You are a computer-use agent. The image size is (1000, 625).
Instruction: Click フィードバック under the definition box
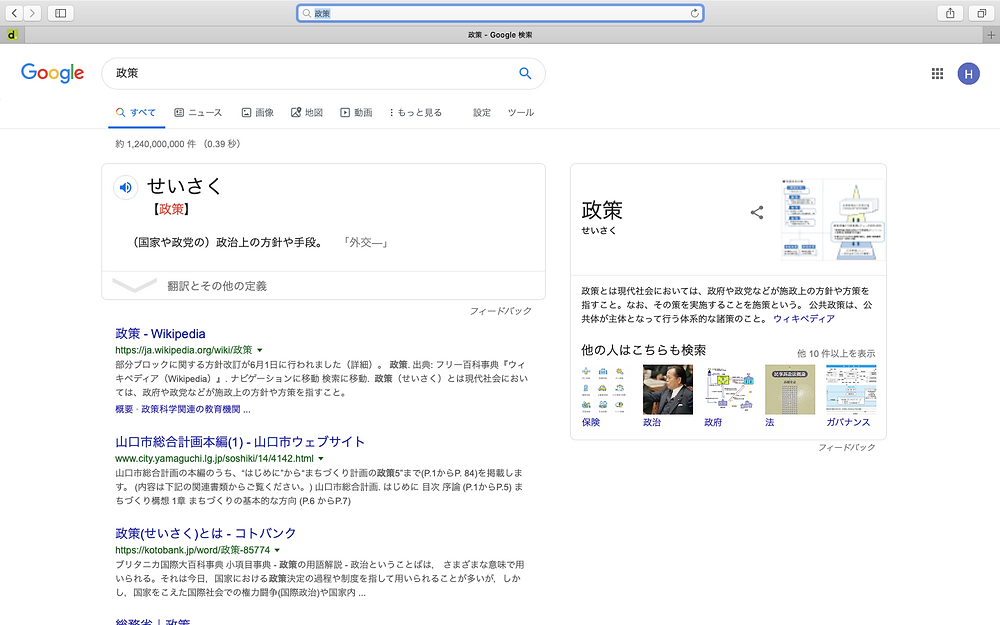coord(501,311)
